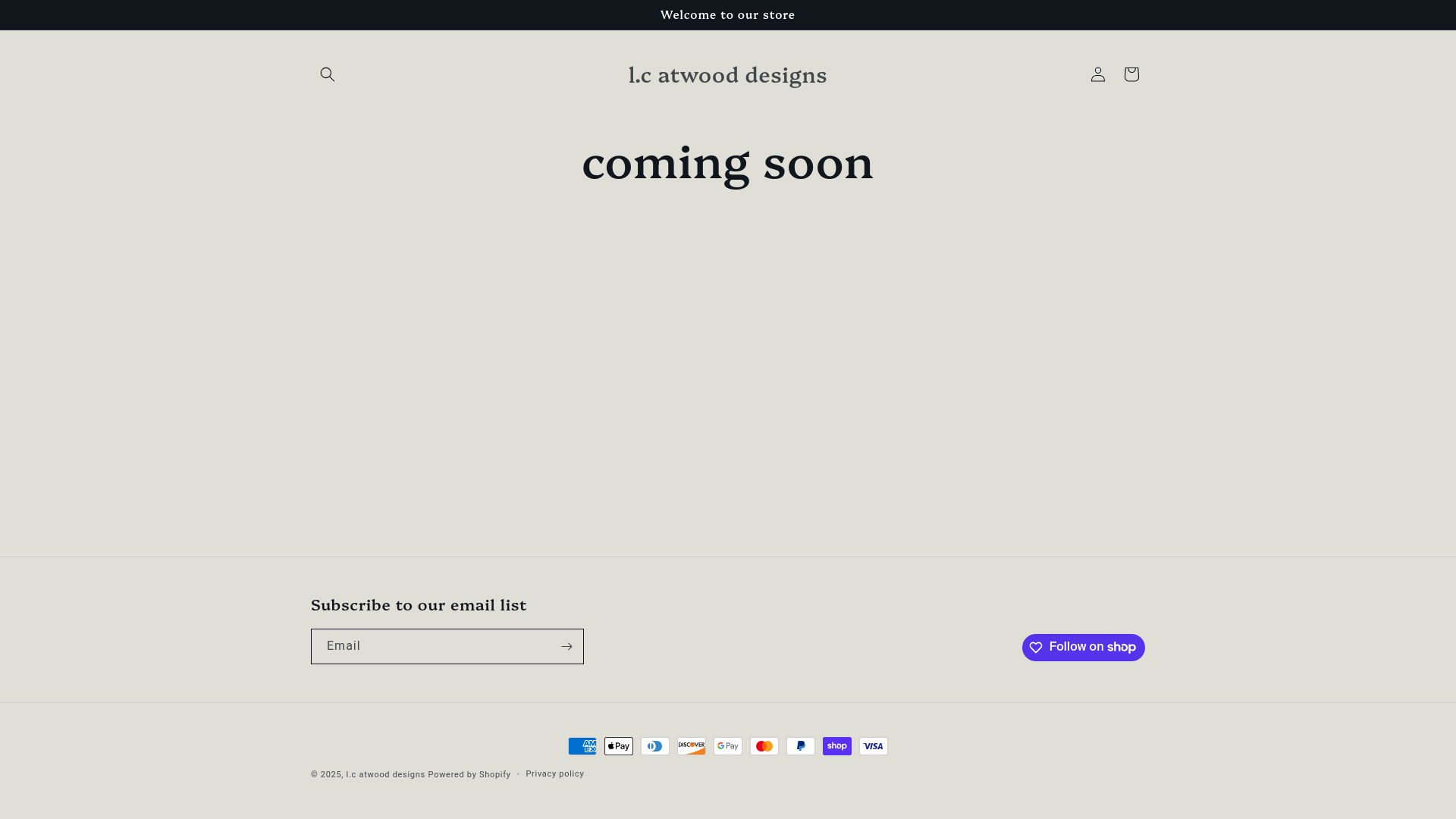Click the Google Pay payment icon
The height and width of the screenshot is (819, 1456).
(x=728, y=746)
